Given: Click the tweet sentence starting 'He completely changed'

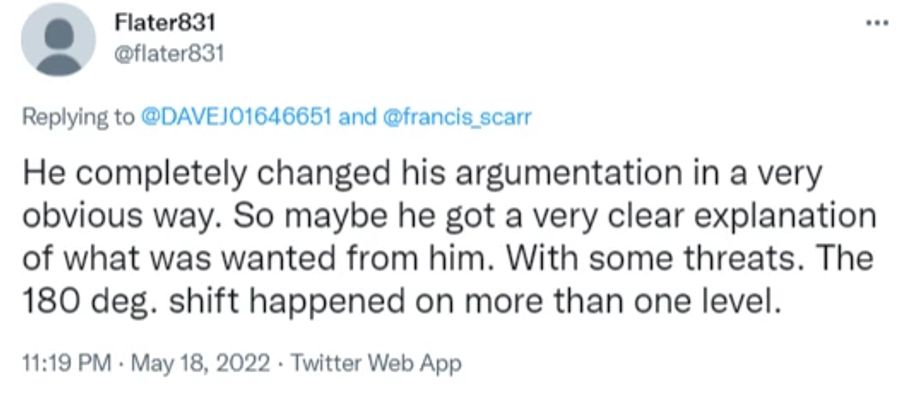Looking at the screenshot, I should click(x=421, y=193).
